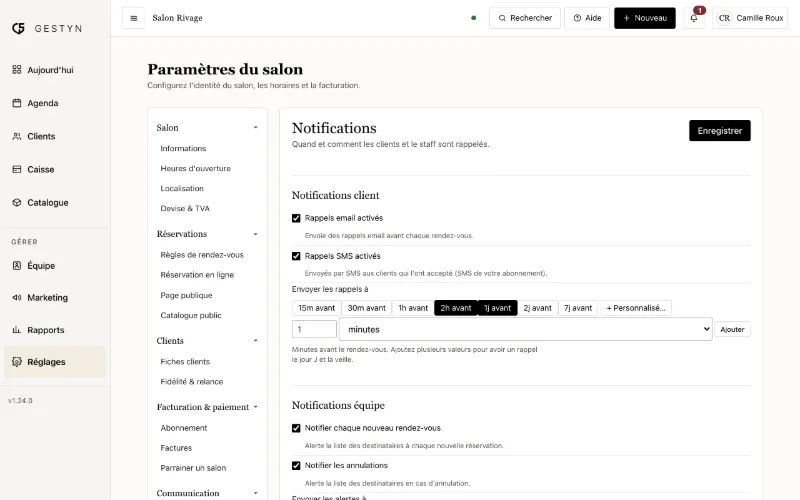This screenshot has height=500, width=800.
Task: Open Règles de rendez-vous settings
Action: (202, 255)
